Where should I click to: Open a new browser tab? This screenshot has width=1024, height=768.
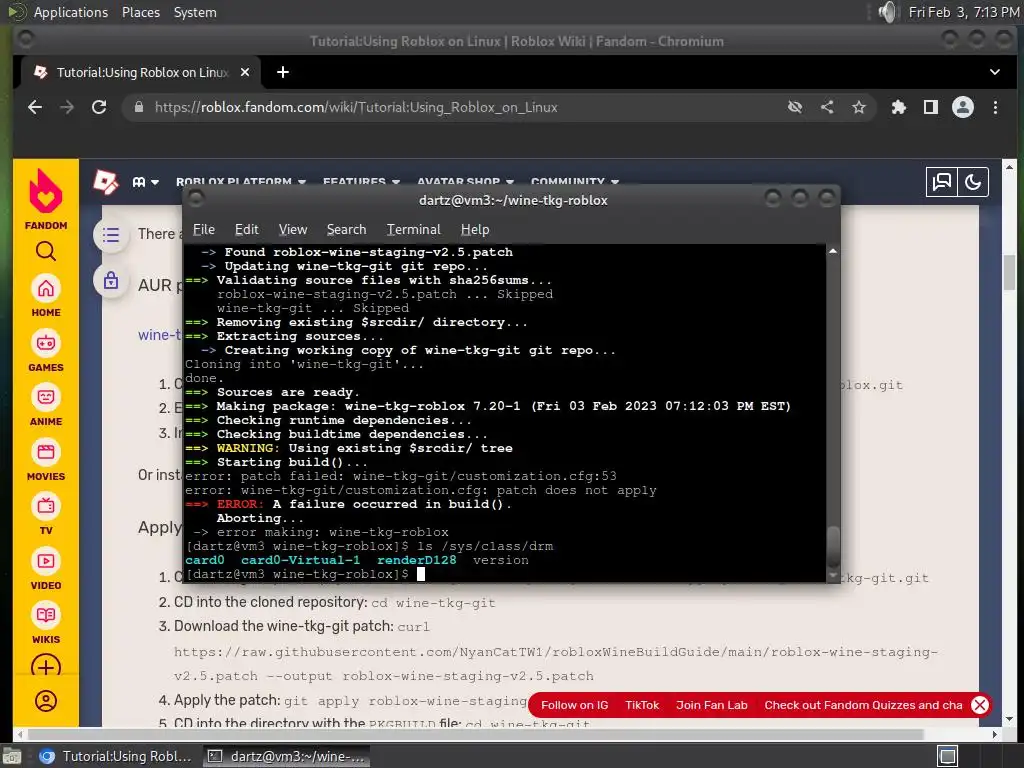tap(283, 72)
